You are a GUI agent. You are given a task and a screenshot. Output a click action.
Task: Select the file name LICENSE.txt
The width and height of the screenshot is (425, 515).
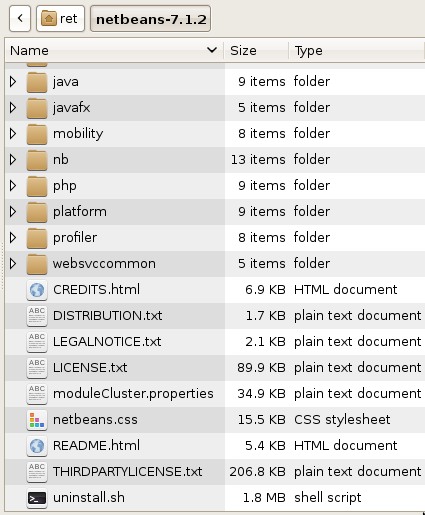pos(90,367)
